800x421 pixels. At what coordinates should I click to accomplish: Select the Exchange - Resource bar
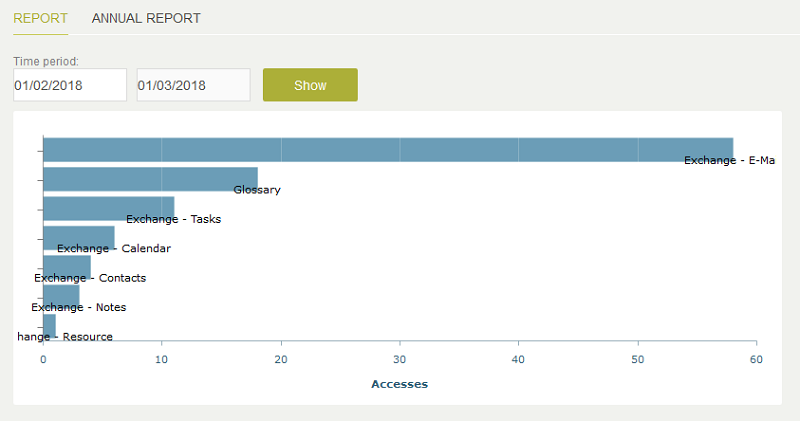tap(49, 326)
